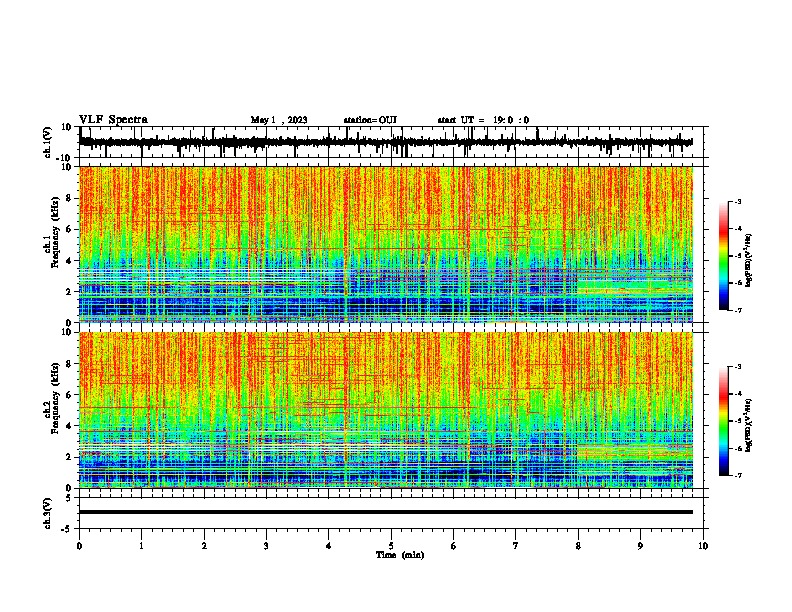Click time axis tick label 3

coord(266,546)
